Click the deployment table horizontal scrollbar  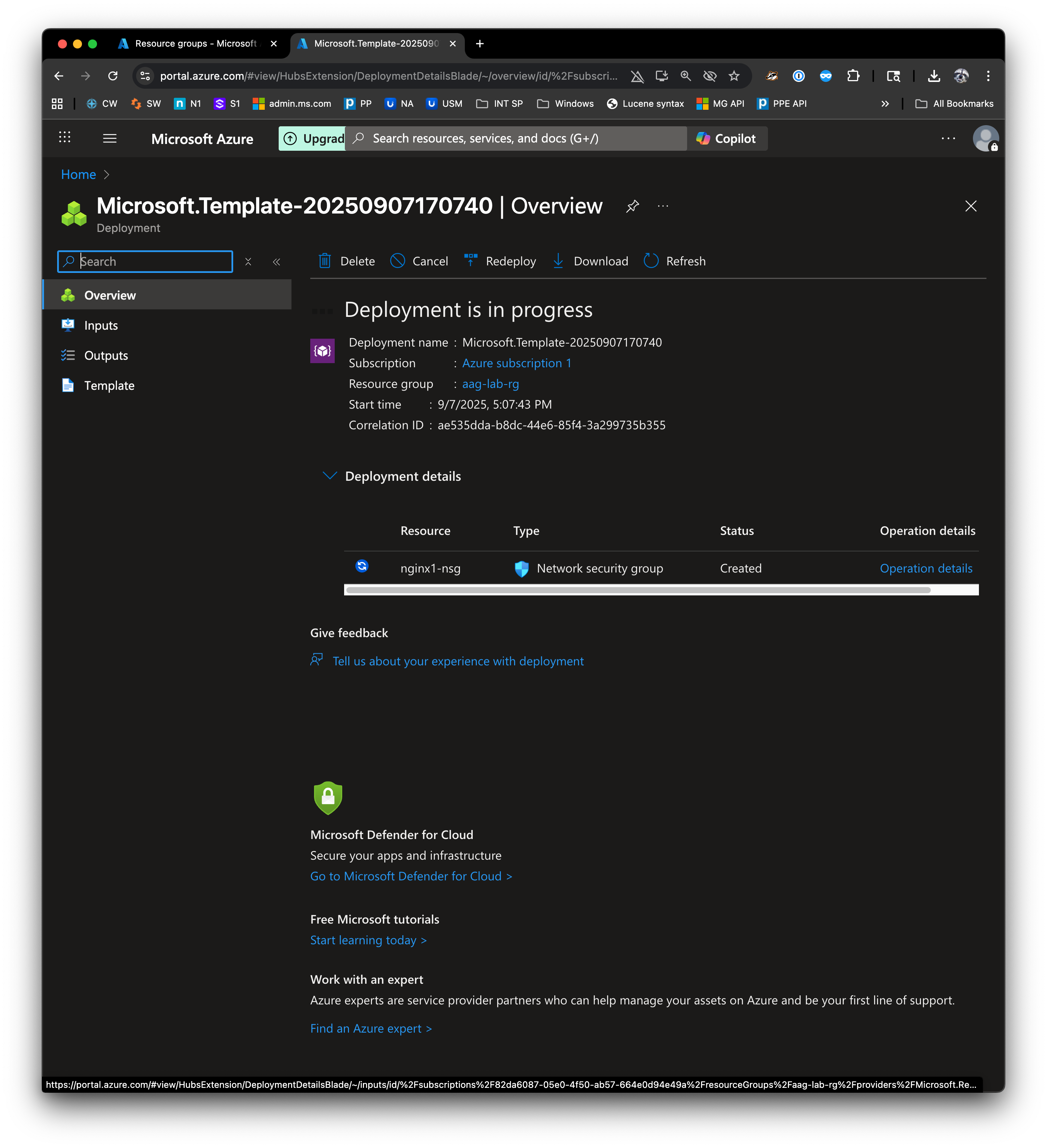[638, 590]
